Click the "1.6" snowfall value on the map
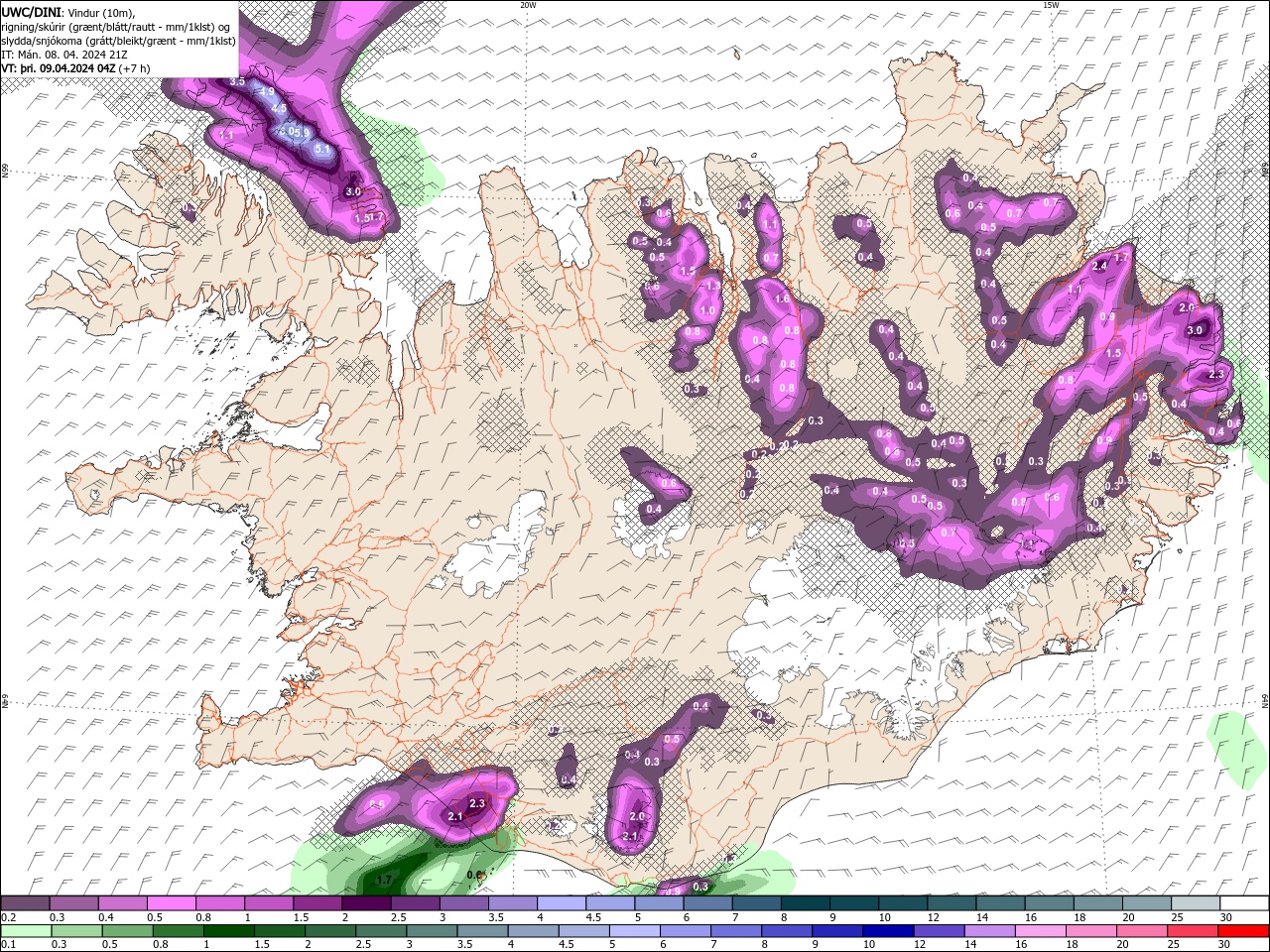 pyautogui.click(x=782, y=298)
